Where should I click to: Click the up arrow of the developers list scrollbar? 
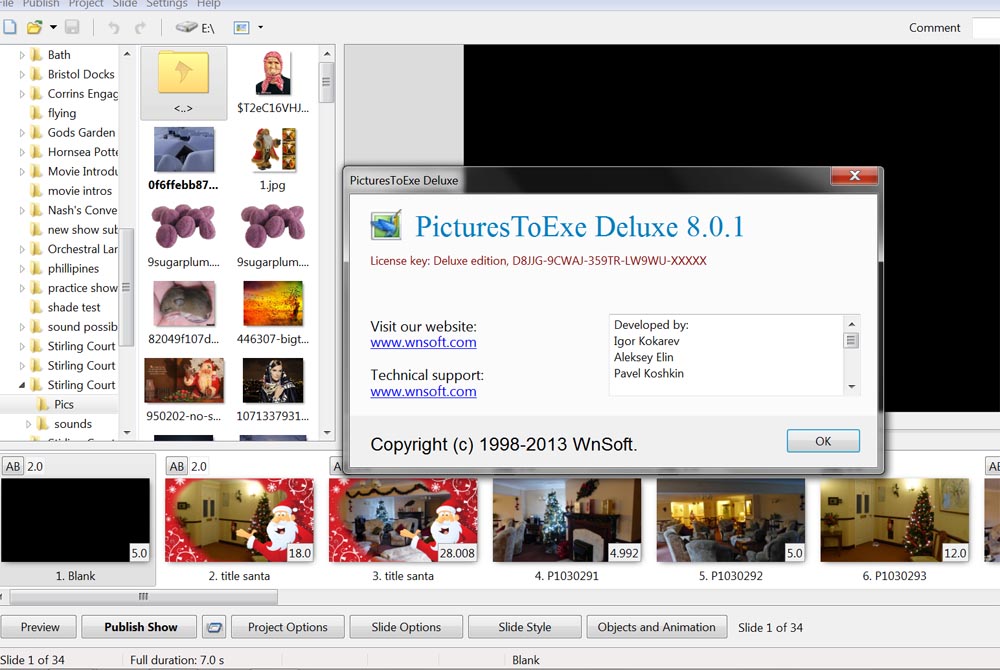[851, 324]
